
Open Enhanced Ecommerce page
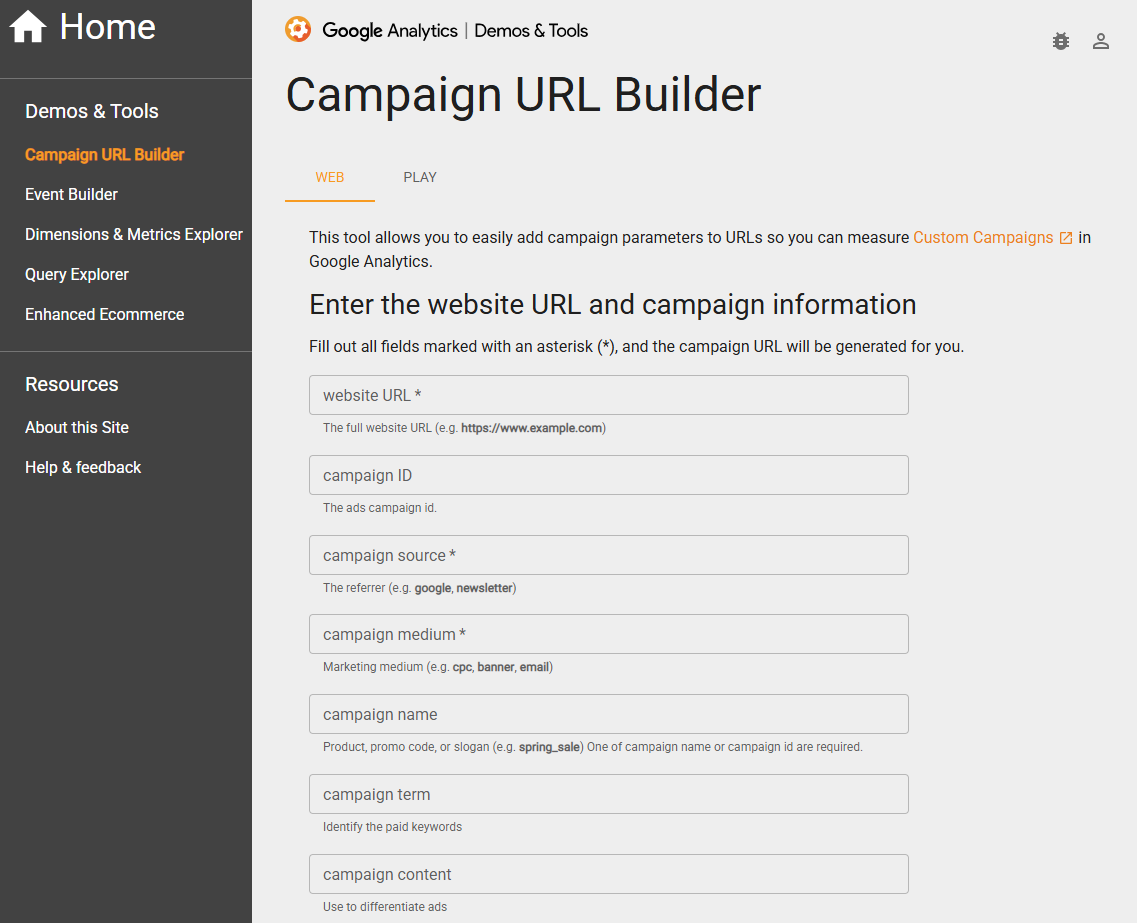tap(104, 314)
